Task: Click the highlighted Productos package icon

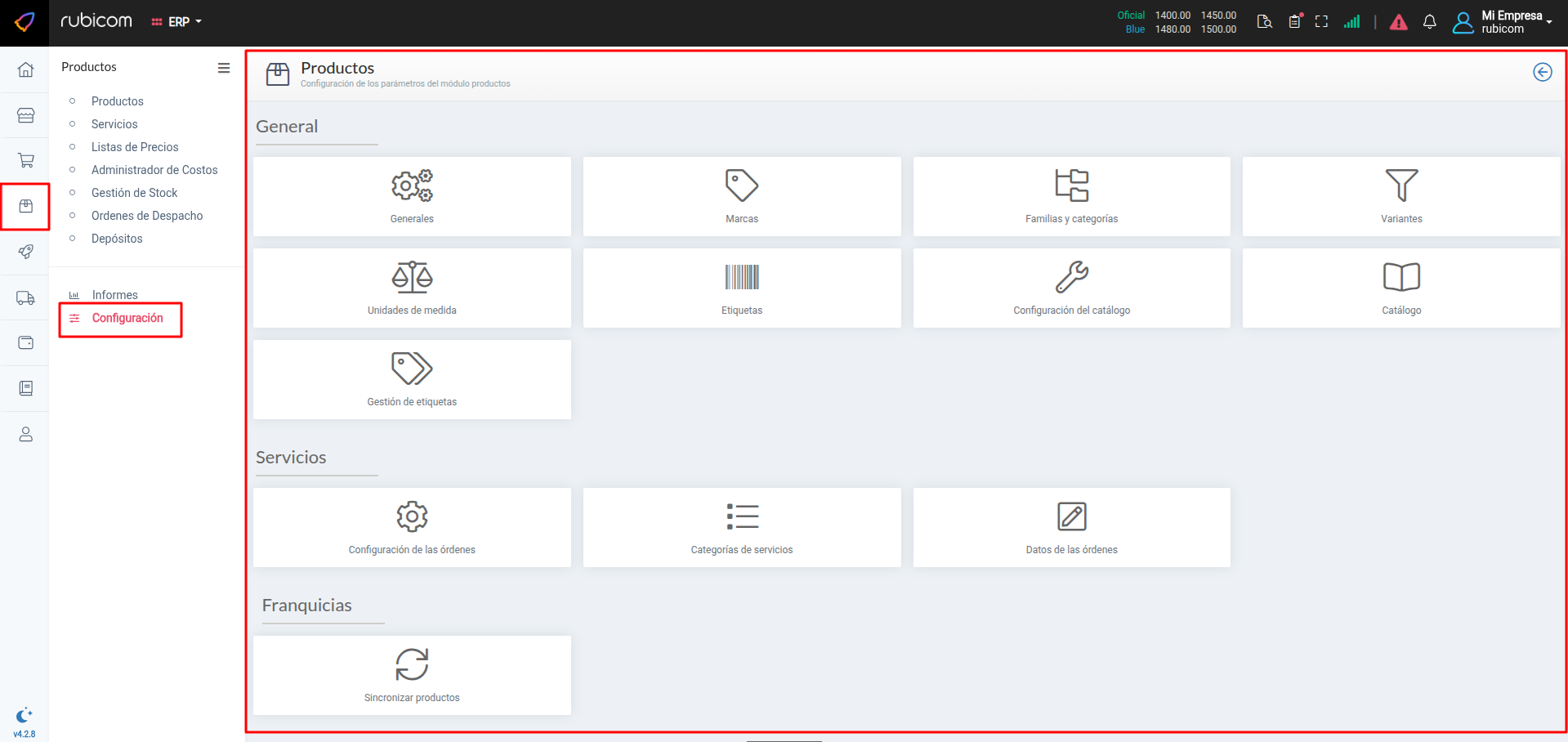Action: pyautogui.click(x=25, y=206)
